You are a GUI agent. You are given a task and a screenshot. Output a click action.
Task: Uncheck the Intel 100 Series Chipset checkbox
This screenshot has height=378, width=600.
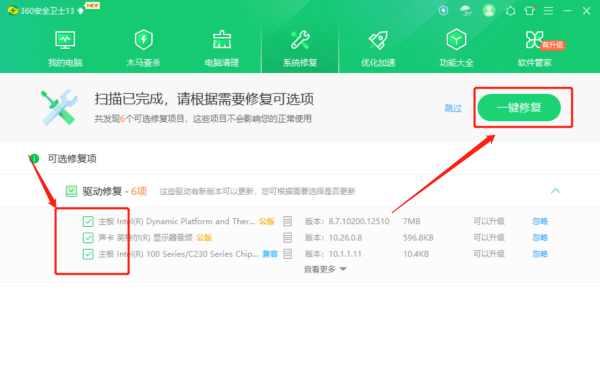(x=88, y=254)
